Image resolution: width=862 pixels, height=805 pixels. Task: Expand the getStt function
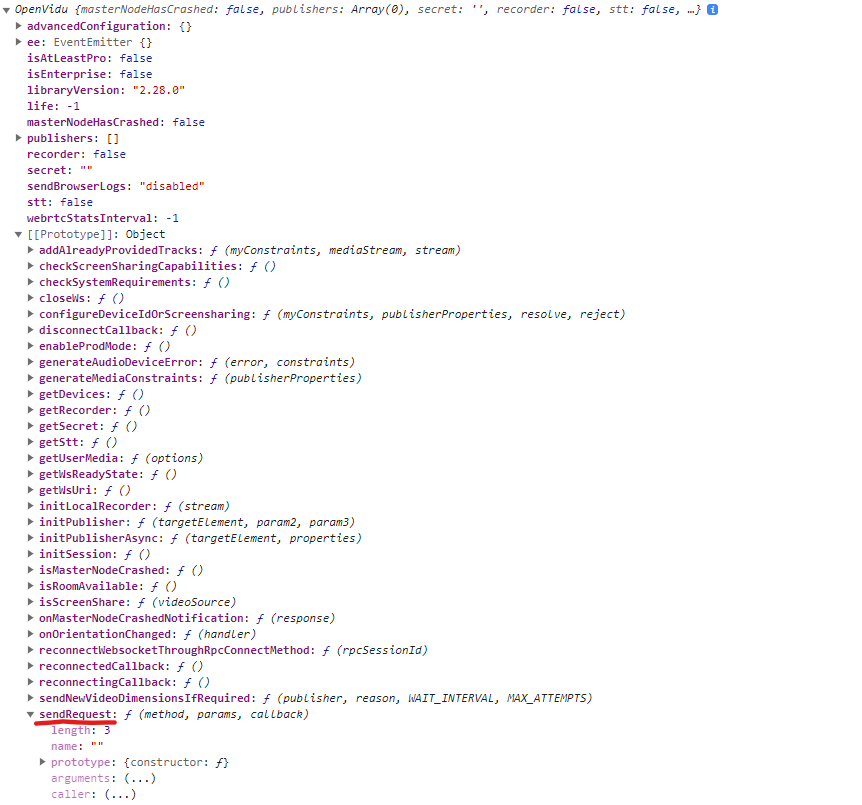pyautogui.click(x=31, y=442)
